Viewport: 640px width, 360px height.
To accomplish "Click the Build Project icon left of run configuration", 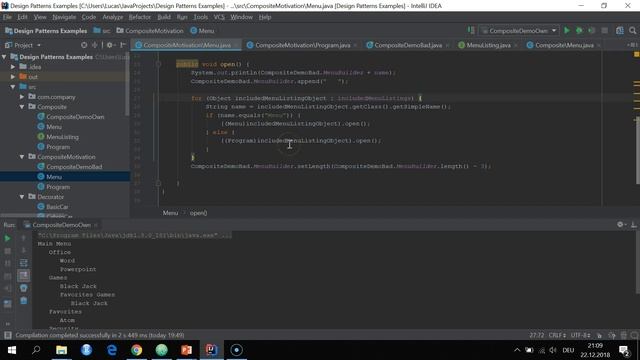I will (x=471, y=31).
